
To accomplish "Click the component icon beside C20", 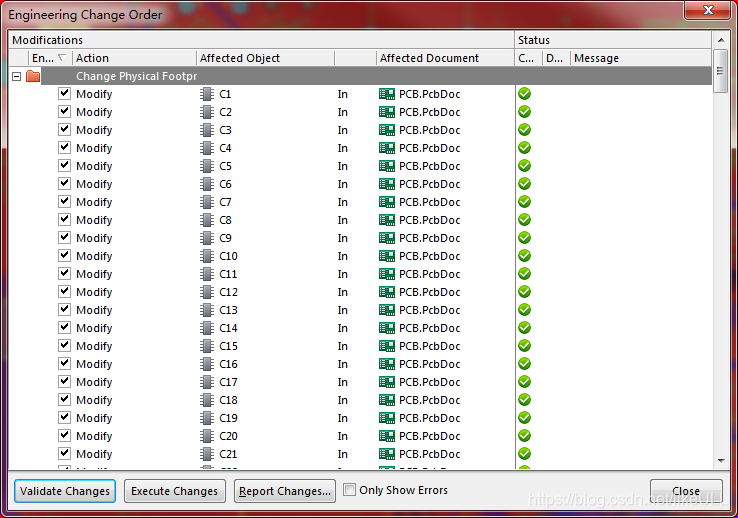I will 207,436.
